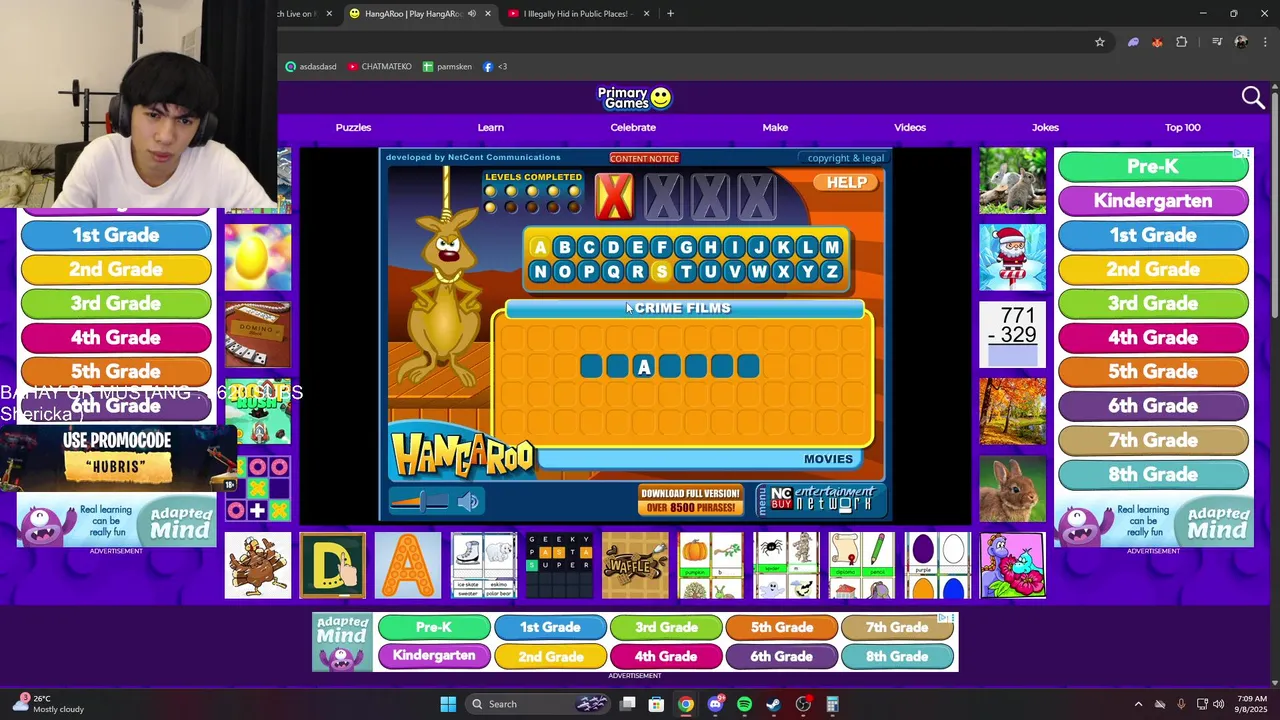Click Kindergarten in the bottom banner ad
This screenshot has width=1280, height=720.
(434, 656)
